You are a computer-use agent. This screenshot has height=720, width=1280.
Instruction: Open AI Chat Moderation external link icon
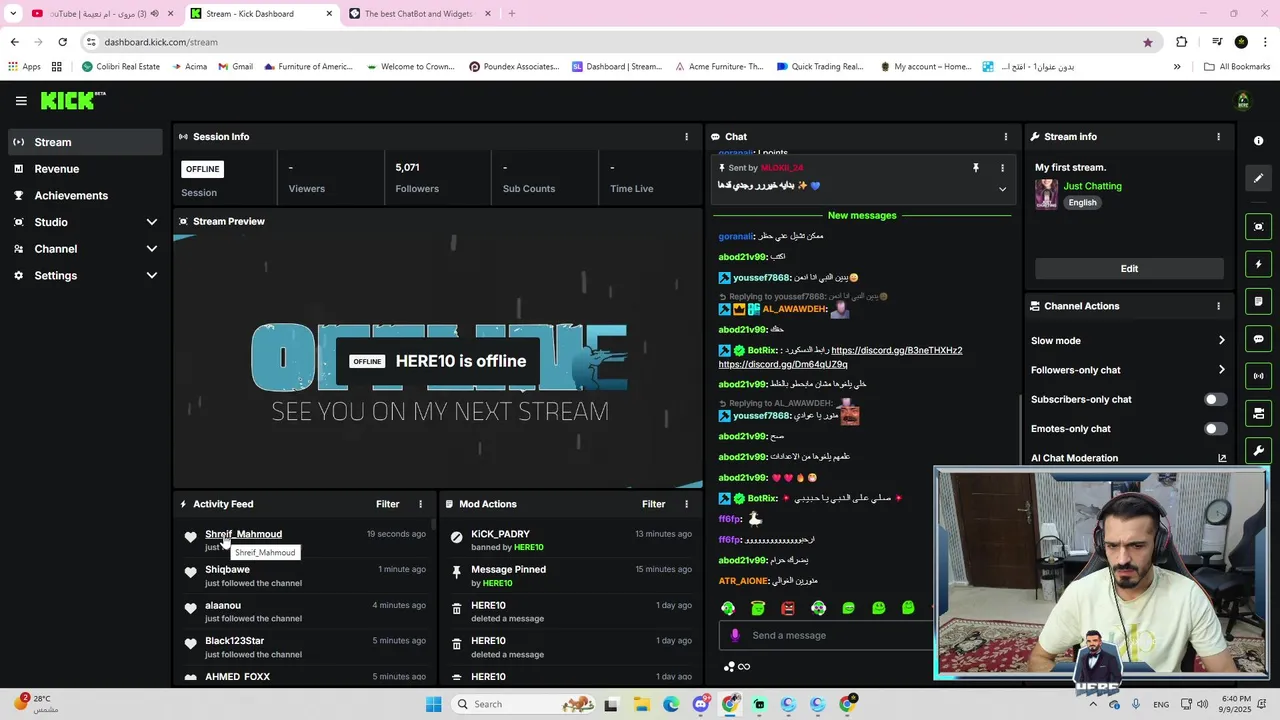click(x=1222, y=458)
